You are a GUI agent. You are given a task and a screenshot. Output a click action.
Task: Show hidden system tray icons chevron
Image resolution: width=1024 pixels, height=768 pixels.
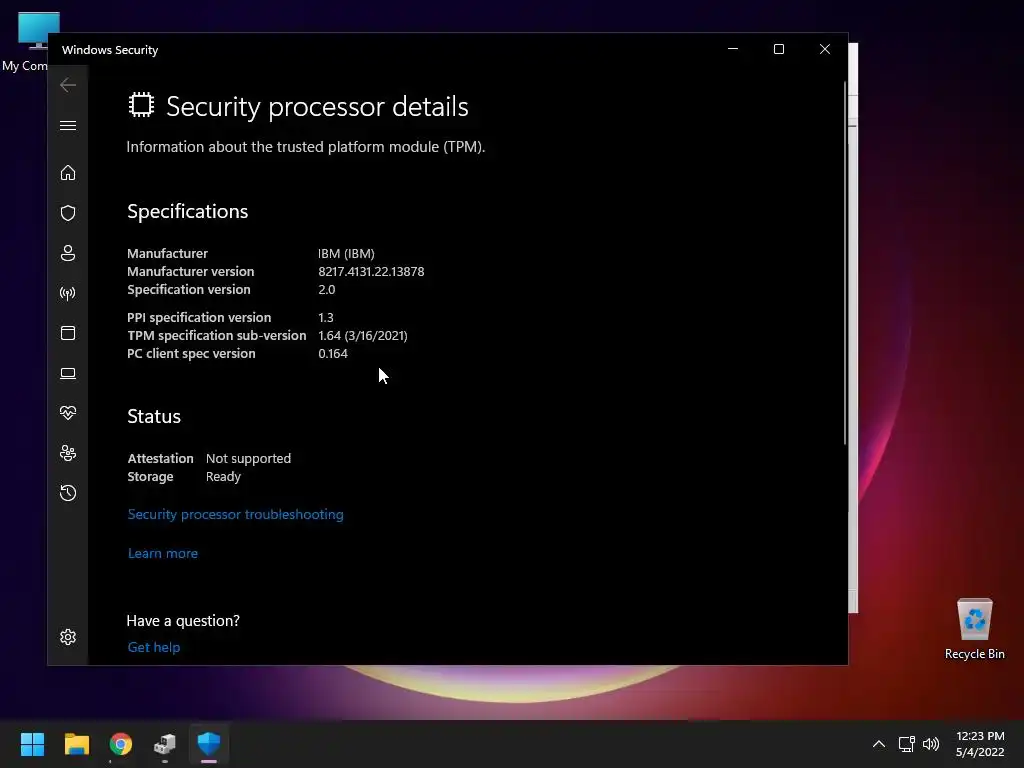coord(879,744)
